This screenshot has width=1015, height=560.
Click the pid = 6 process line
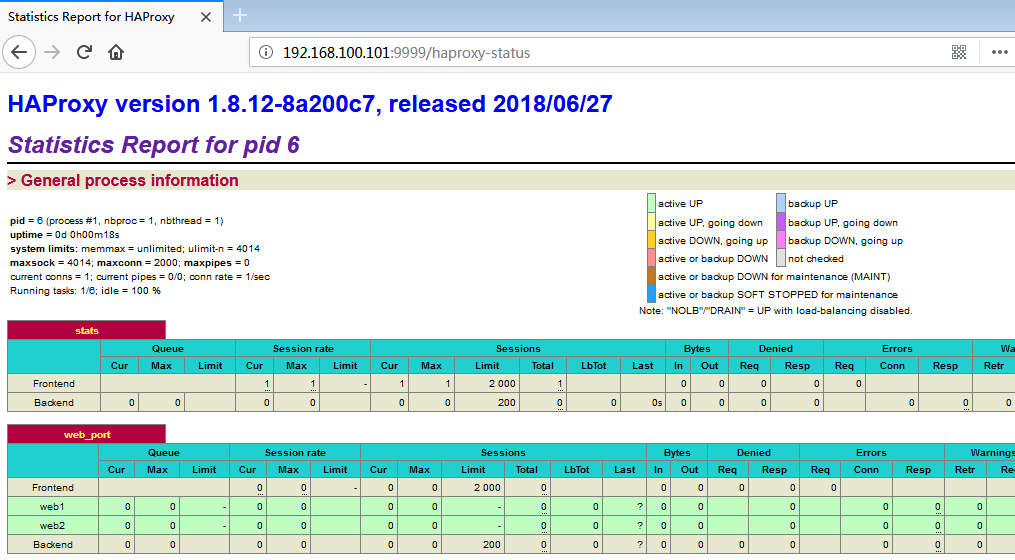click(x=117, y=221)
